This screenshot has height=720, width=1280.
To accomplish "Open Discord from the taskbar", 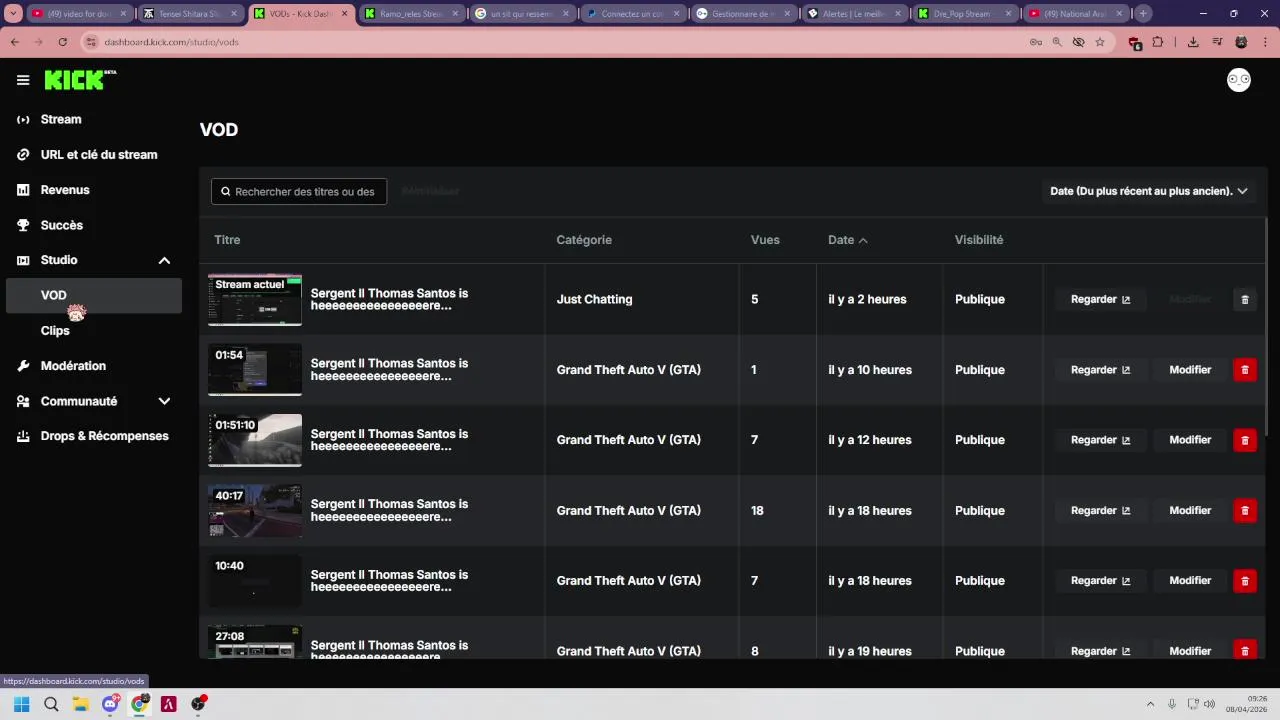I will [110, 704].
